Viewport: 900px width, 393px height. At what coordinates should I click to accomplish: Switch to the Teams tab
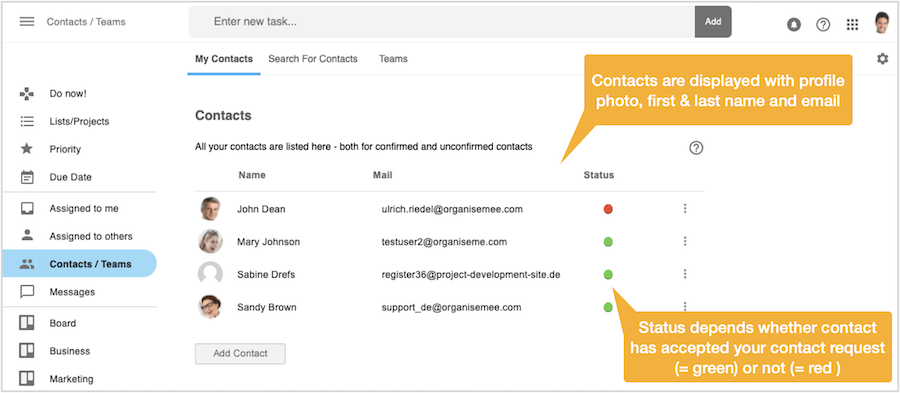coord(393,59)
